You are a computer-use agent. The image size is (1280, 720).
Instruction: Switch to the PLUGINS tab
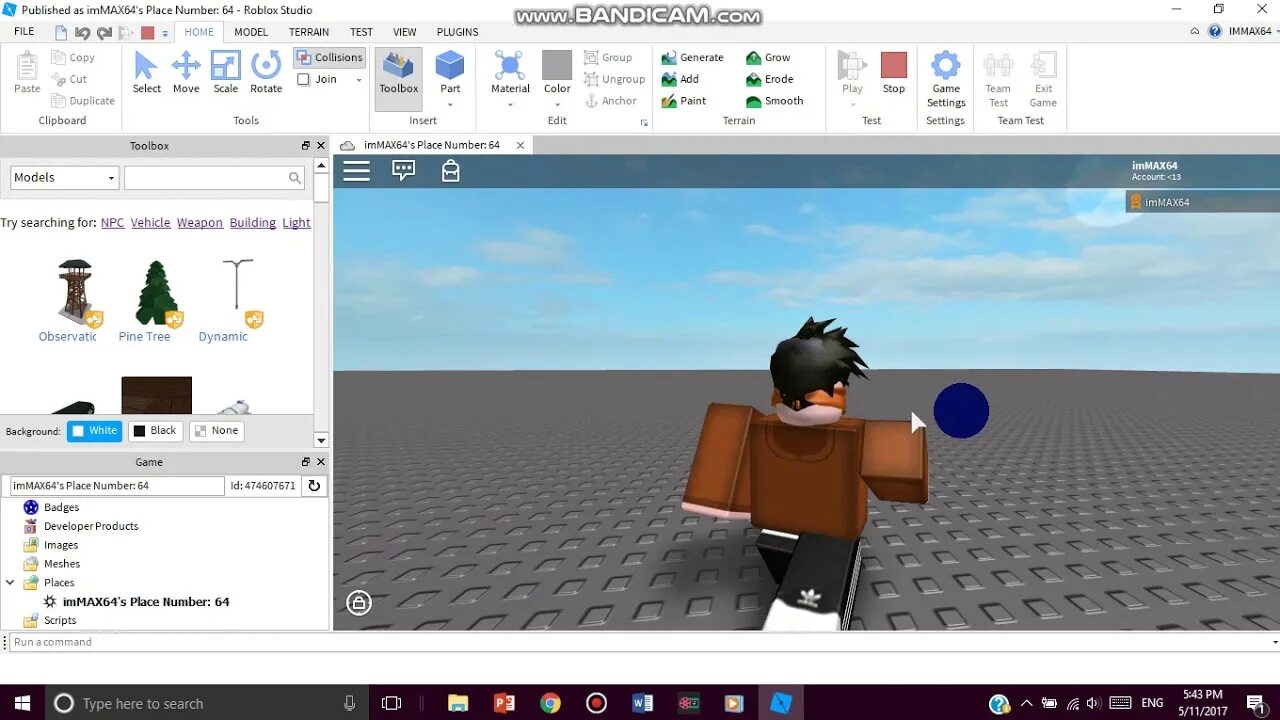point(458,32)
